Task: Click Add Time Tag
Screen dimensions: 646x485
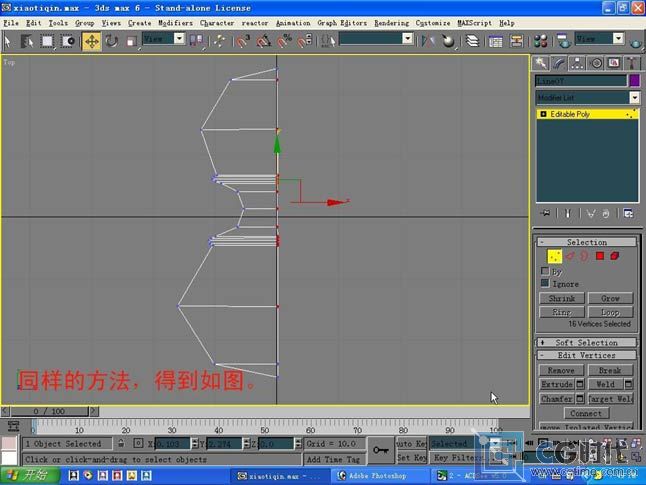Action: pos(334,459)
